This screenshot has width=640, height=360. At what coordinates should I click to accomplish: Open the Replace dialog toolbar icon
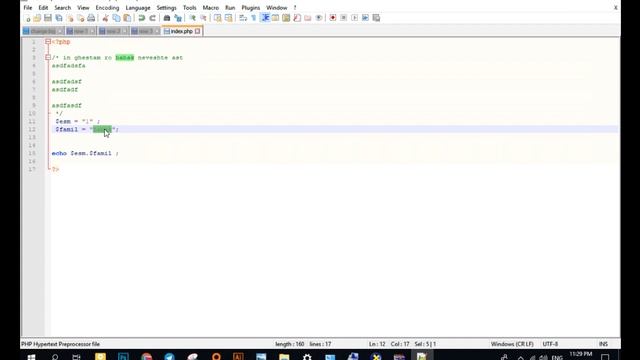click(x=178, y=18)
